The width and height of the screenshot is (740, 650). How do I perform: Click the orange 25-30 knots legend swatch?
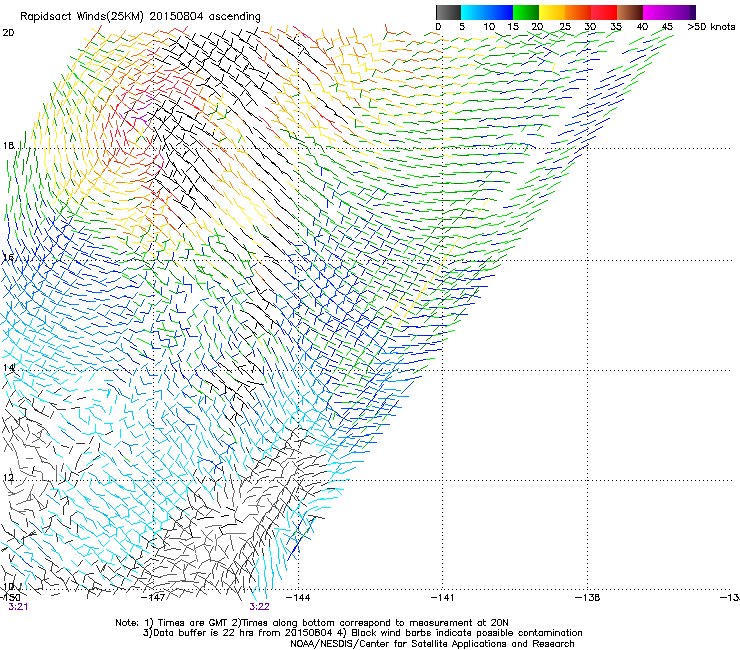click(578, 12)
